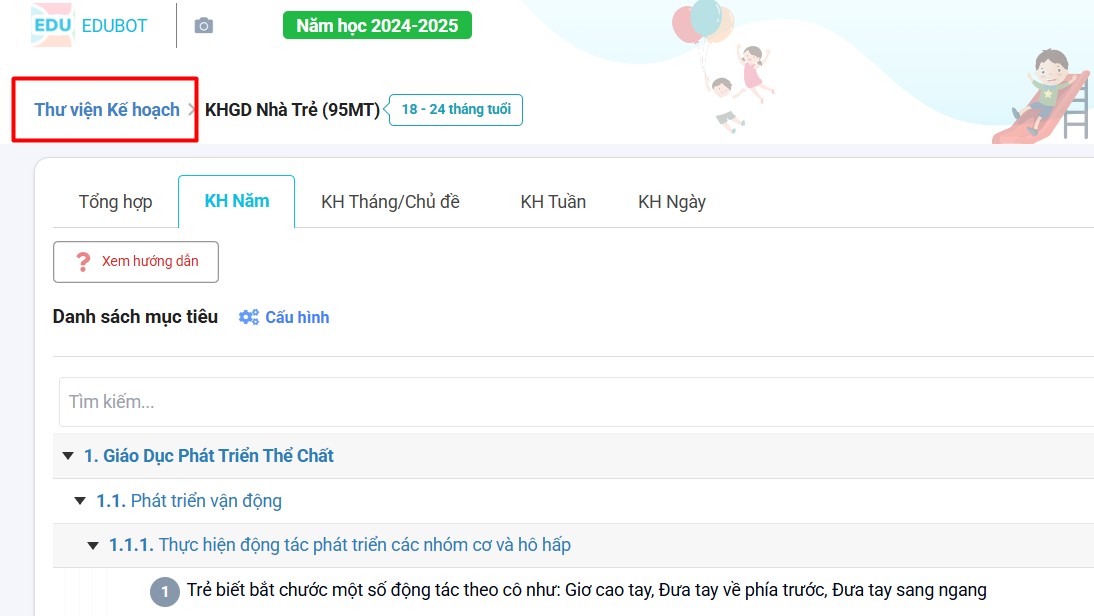Image resolution: width=1094 pixels, height=616 pixels.
Task: Click the Tìm kiếm search field
Action: coord(570,402)
